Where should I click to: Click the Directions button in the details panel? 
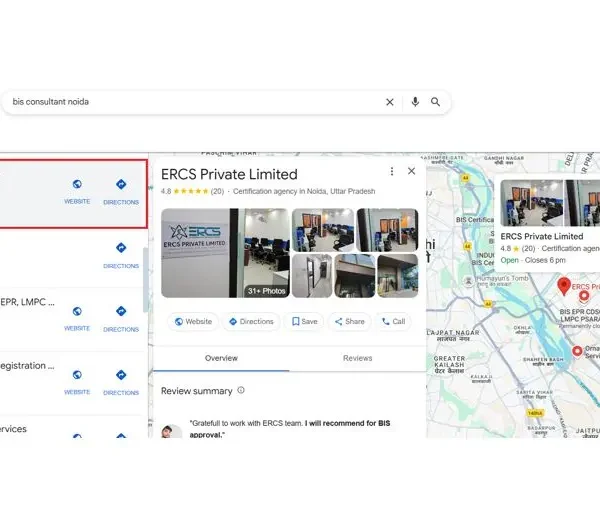tap(251, 321)
